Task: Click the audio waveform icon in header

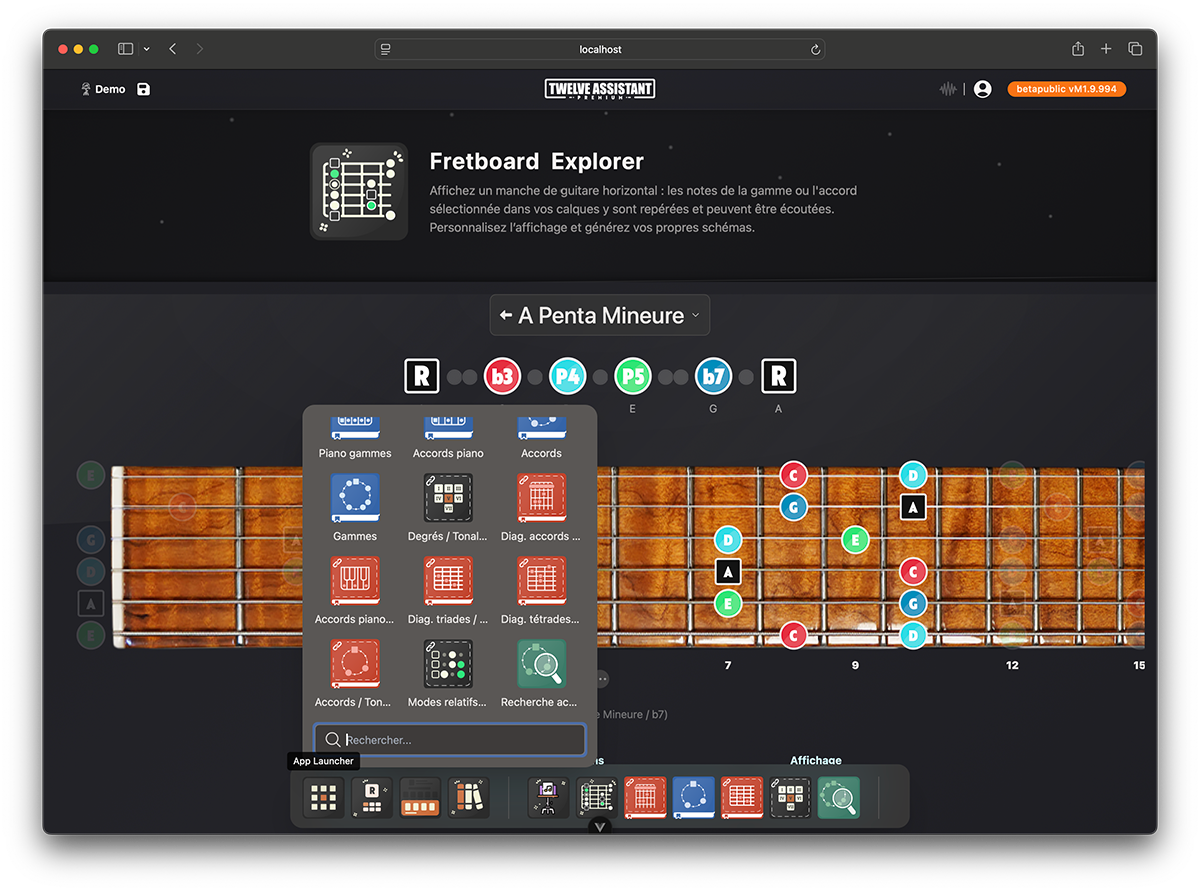Action: pos(948,89)
